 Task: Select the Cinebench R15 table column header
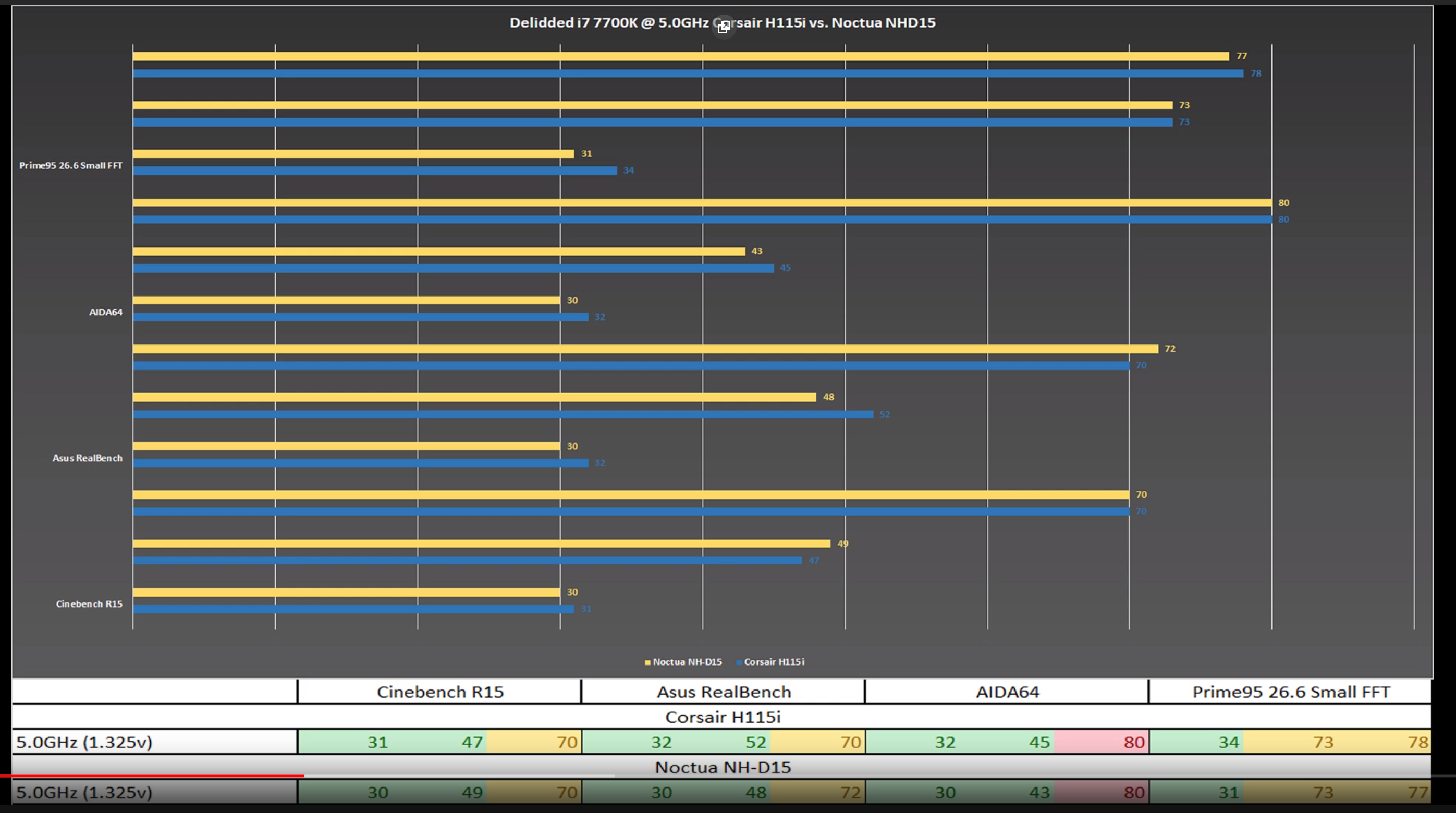440,692
